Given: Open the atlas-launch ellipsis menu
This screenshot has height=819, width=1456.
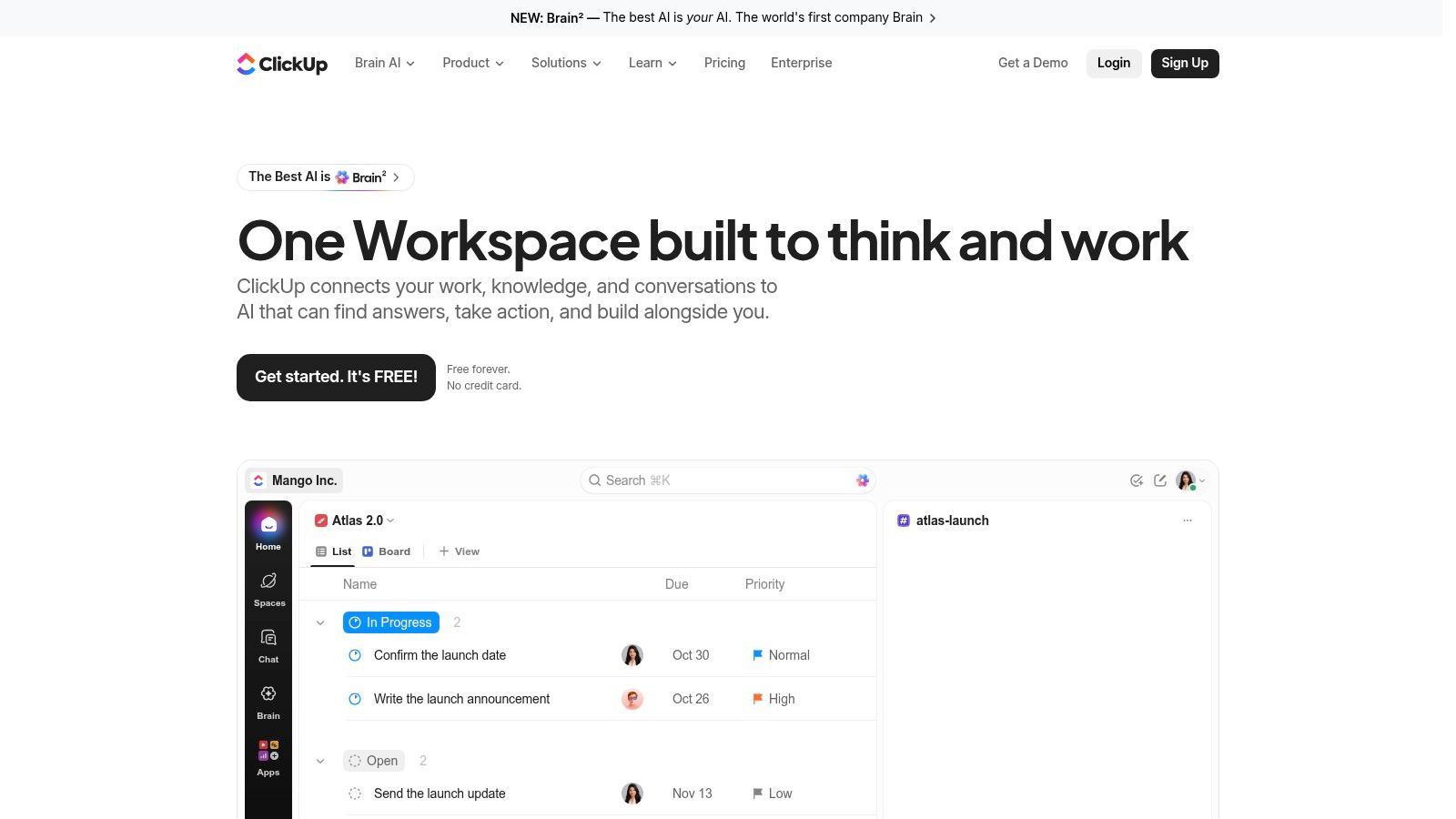Looking at the screenshot, I should [1188, 521].
